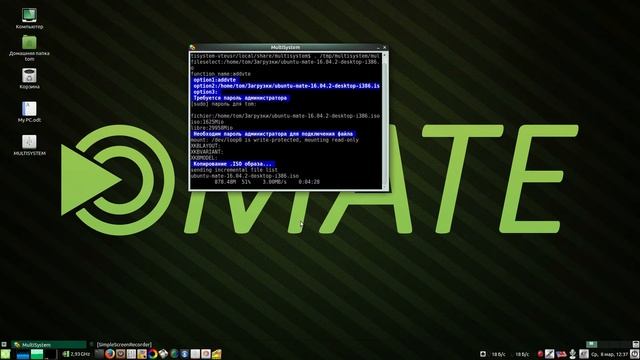640x360 pixels.
Task: Click the MultiSystem terminal vertical scrollbar
Action: (x=384, y=120)
